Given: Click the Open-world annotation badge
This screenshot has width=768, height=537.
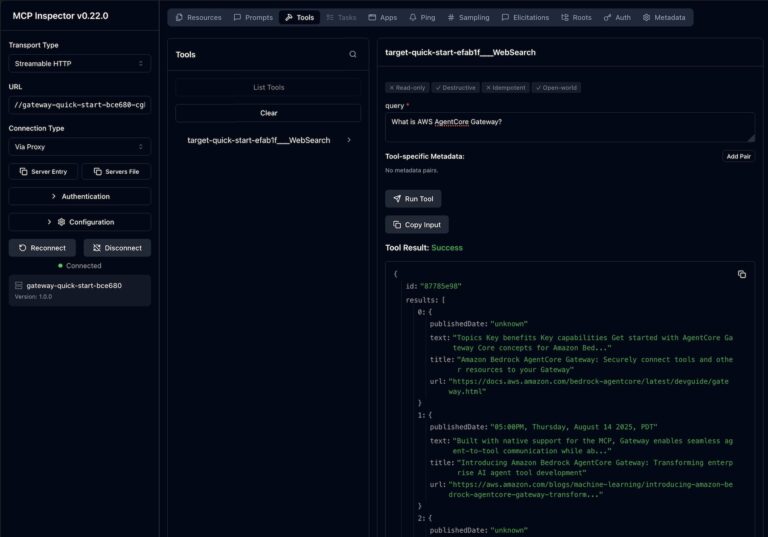Looking at the screenshot, I should tap(556, 88).
